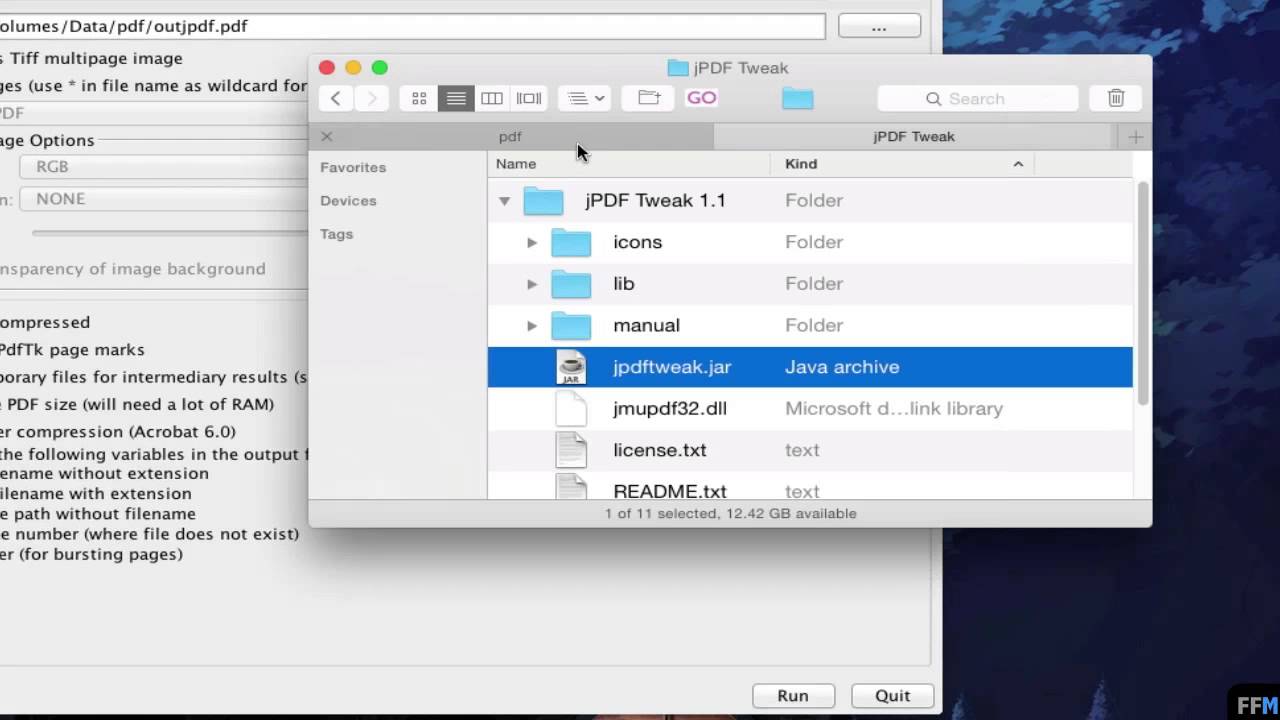Switch to the pdf tab
This screenshot has width=1280, height=720.
click(511, 136)
